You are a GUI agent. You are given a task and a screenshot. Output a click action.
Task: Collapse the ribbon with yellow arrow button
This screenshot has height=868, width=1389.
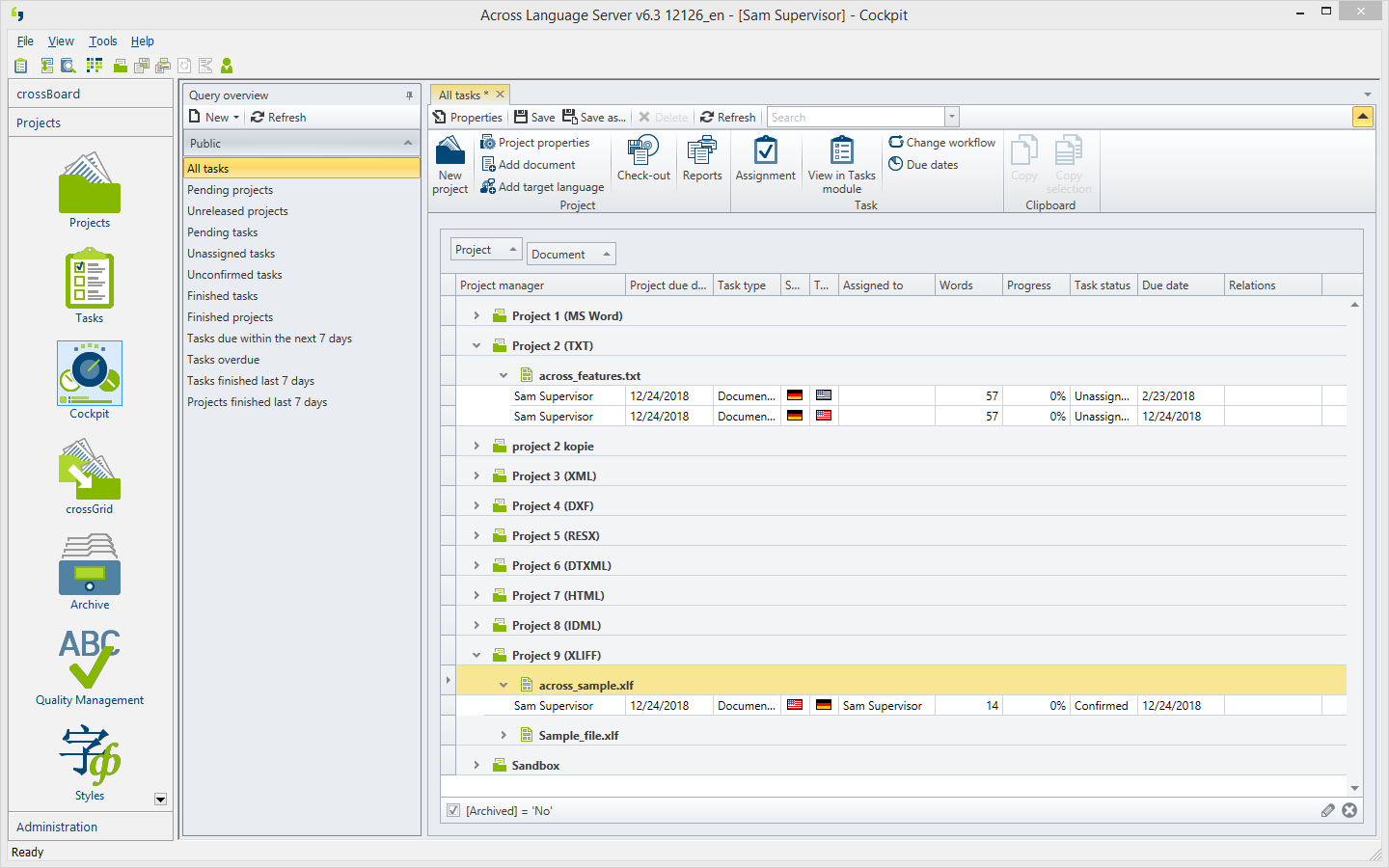1362,117
